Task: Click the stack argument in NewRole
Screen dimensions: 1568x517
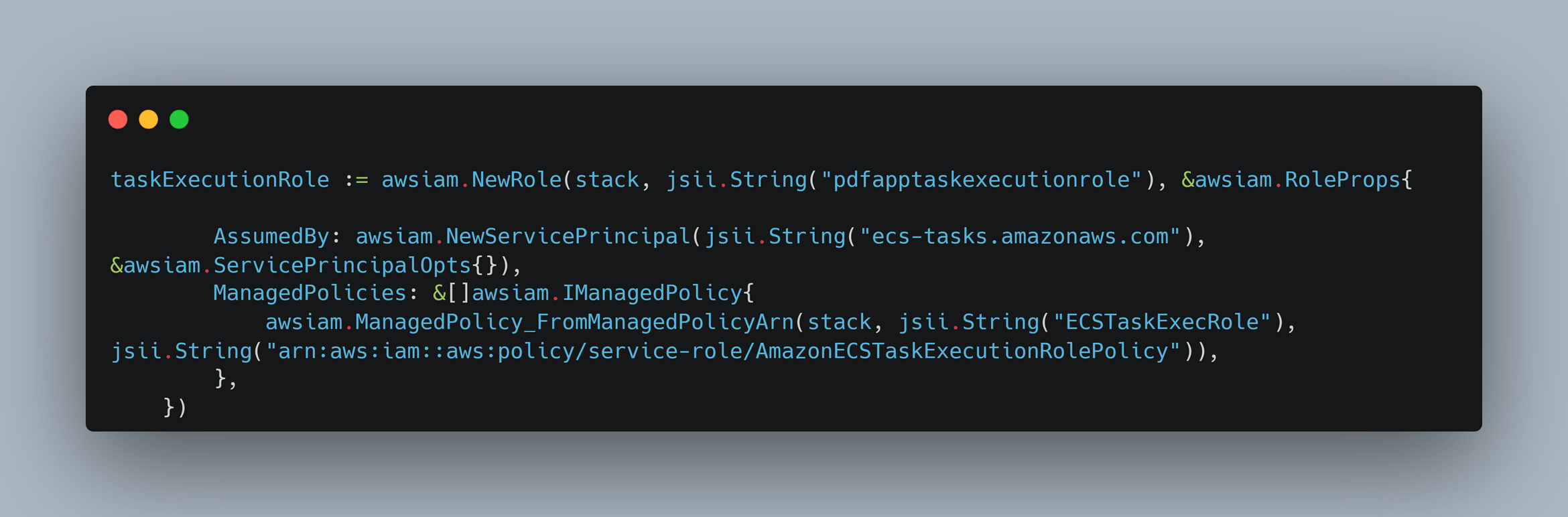Action: (x=607, y=180)
